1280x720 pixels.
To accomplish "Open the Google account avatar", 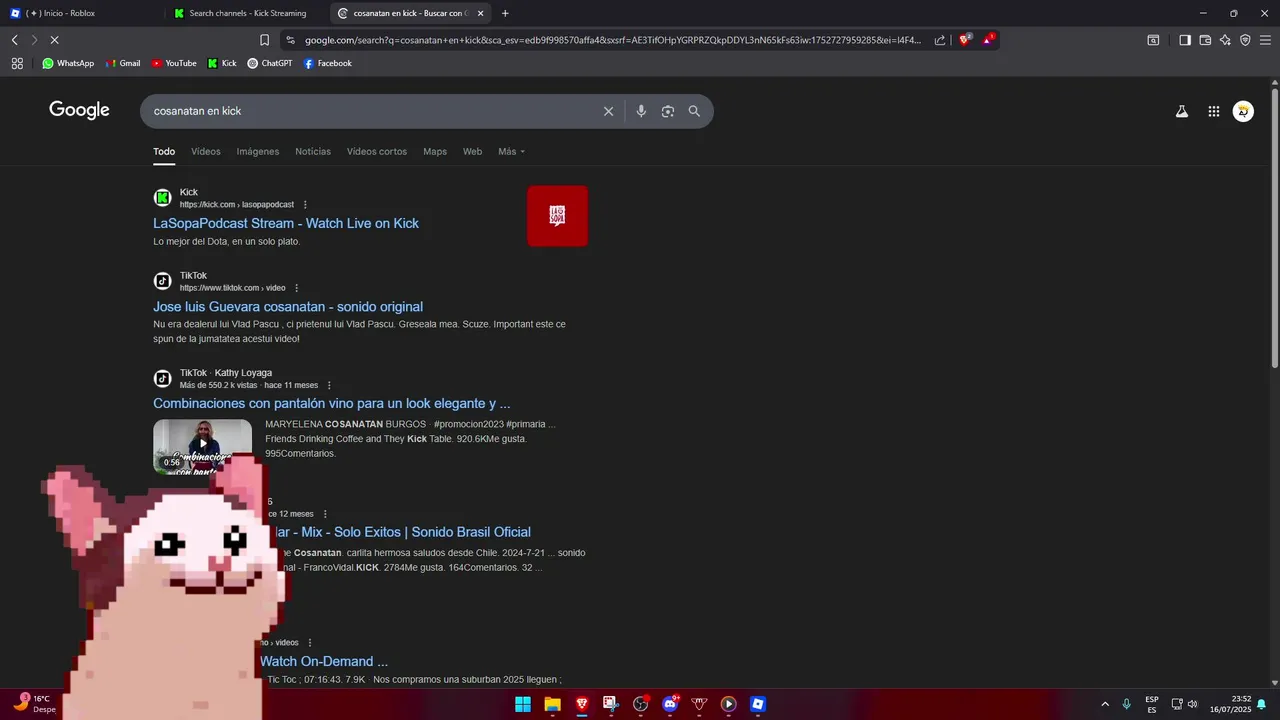I will (1243, 112).
